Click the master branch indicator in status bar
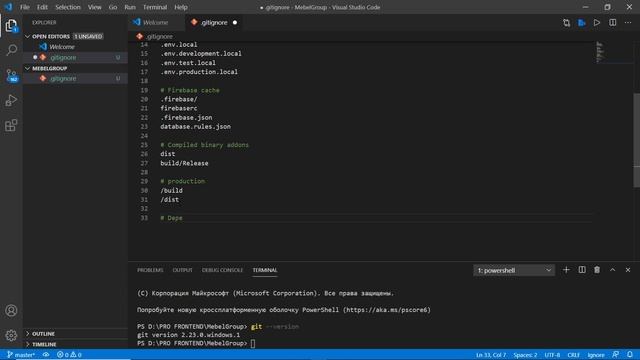Screen dimensions: 640x360 pyautogui.click(x=21, y=355)
